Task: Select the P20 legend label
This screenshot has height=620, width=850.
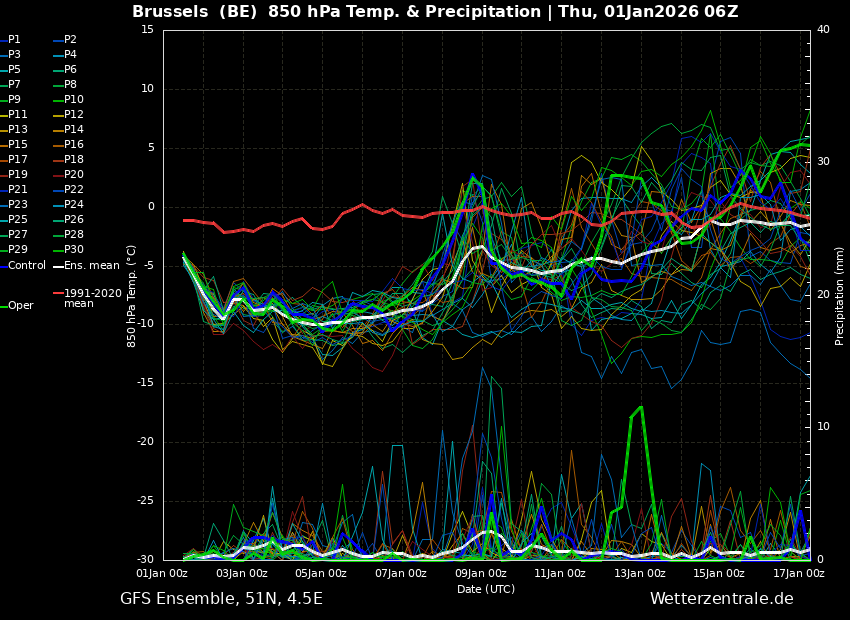Action: click(x=74, y=175)
